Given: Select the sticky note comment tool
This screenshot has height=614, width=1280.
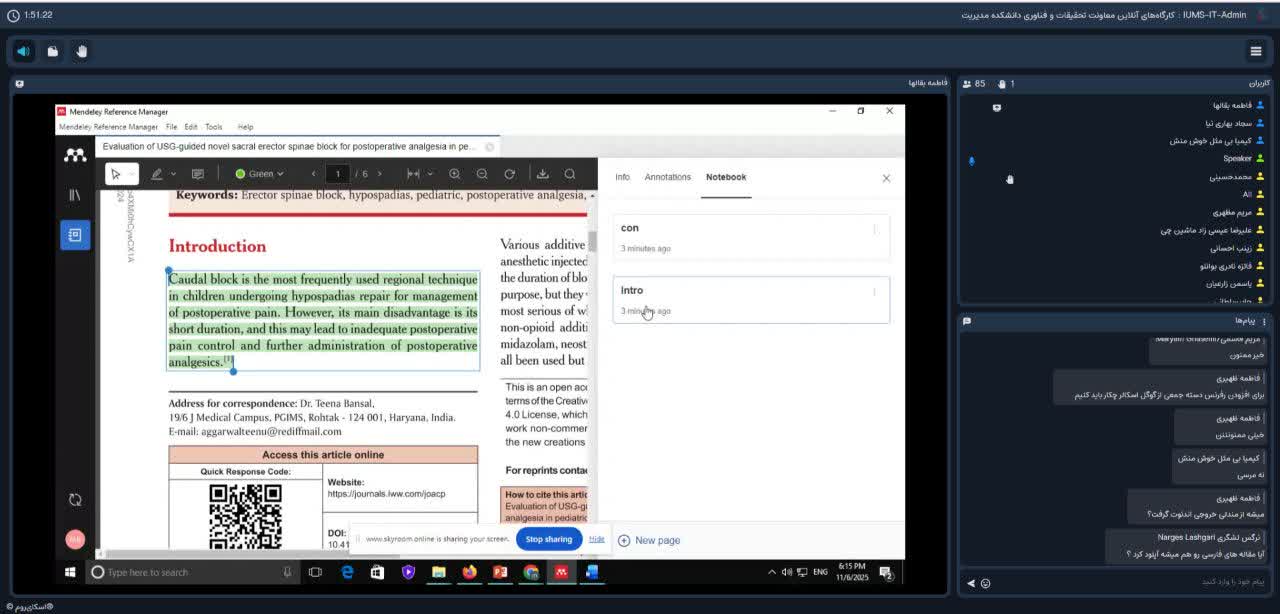Looking at the screenshot, I should 198,174.
